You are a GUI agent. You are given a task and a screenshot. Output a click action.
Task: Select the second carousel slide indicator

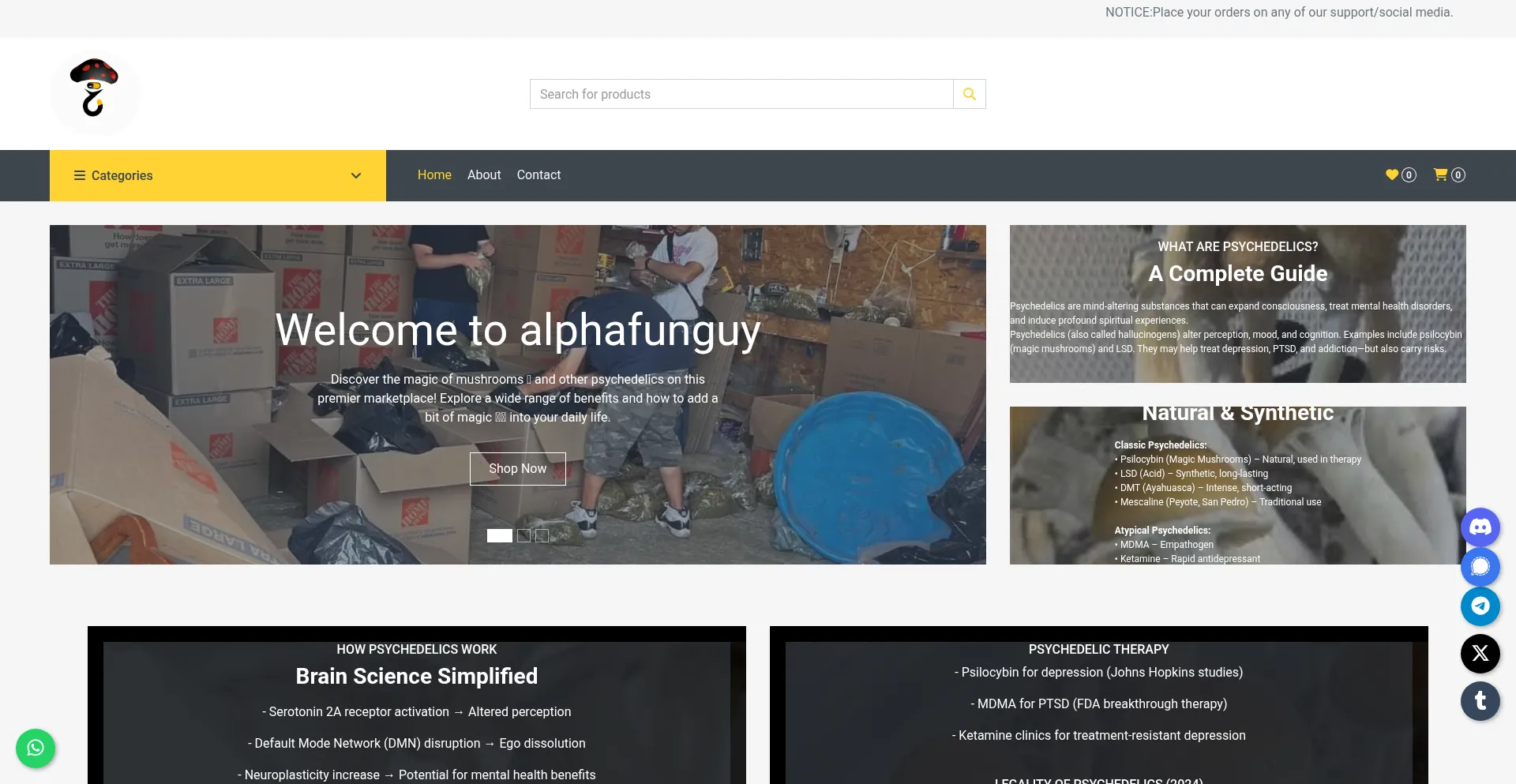pyautogui.click(x=523, y=536)
